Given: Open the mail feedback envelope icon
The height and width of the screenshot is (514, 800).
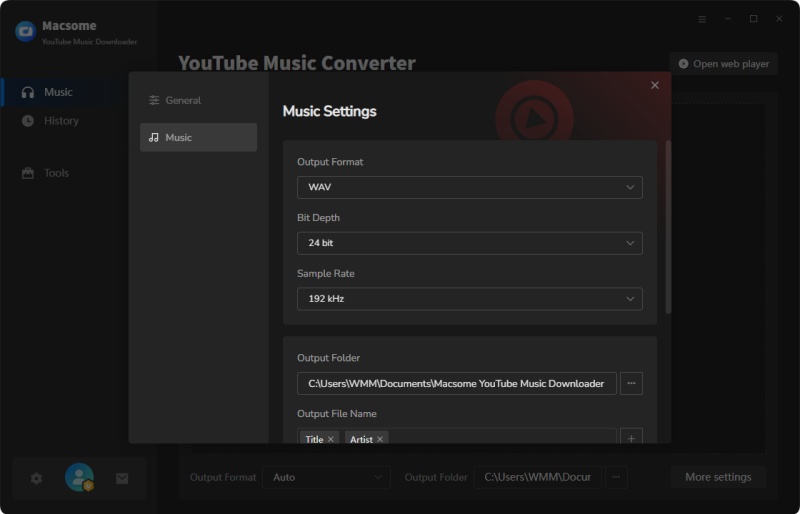Looking at the screenshot, I should pos(122,478).
